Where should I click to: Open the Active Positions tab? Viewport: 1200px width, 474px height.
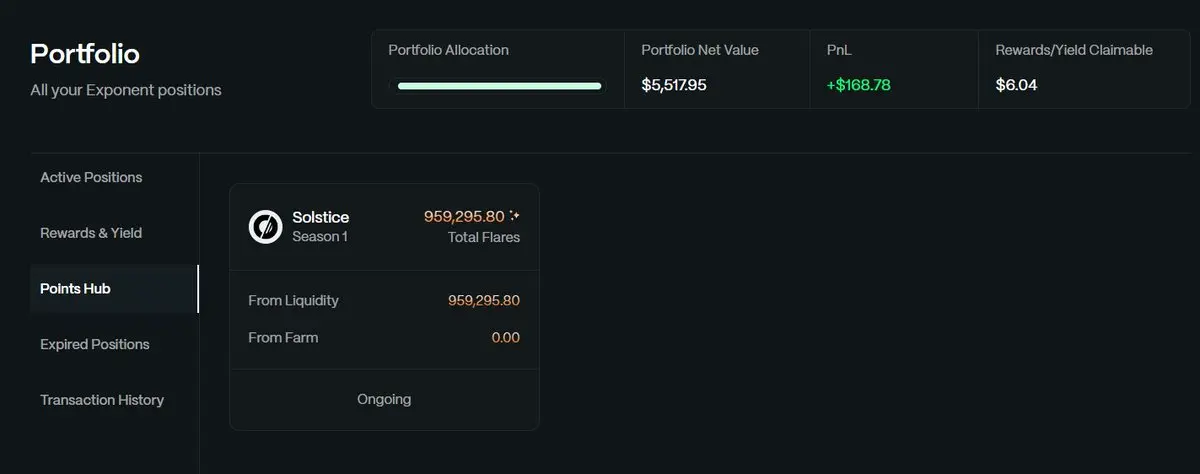[x=91, y=177]
